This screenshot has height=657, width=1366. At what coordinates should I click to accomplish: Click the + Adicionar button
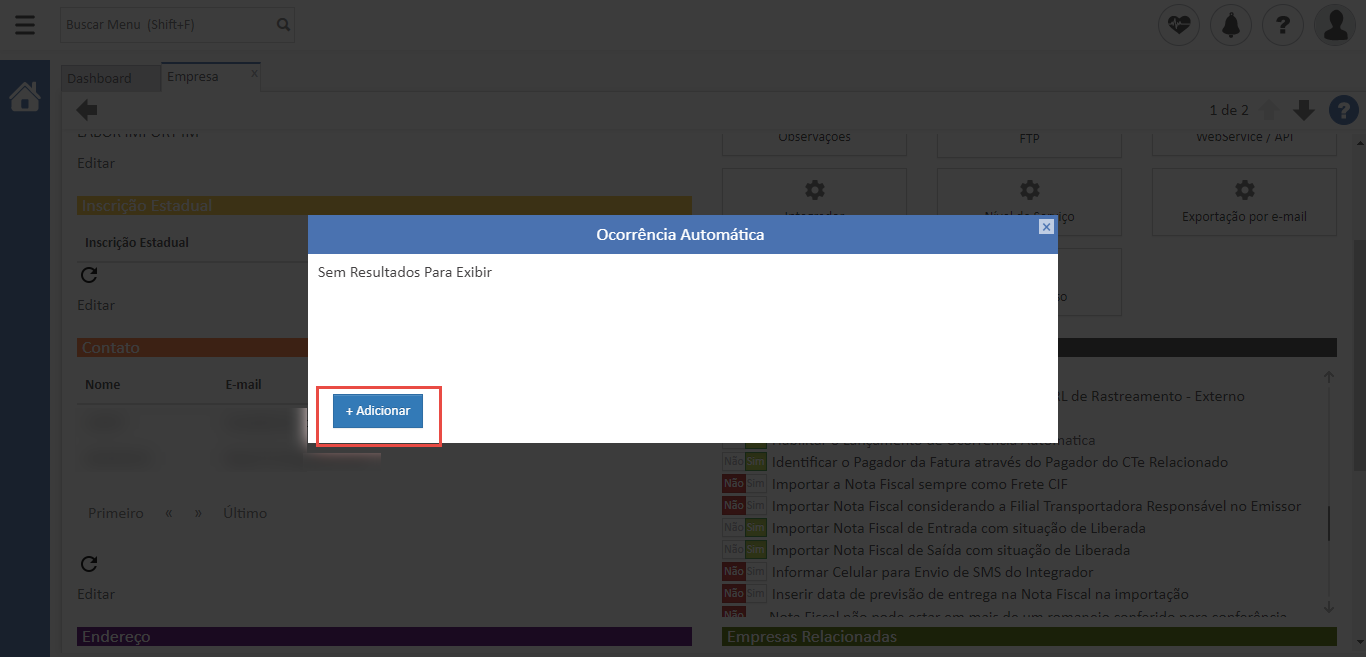click(x=378, y=411)
